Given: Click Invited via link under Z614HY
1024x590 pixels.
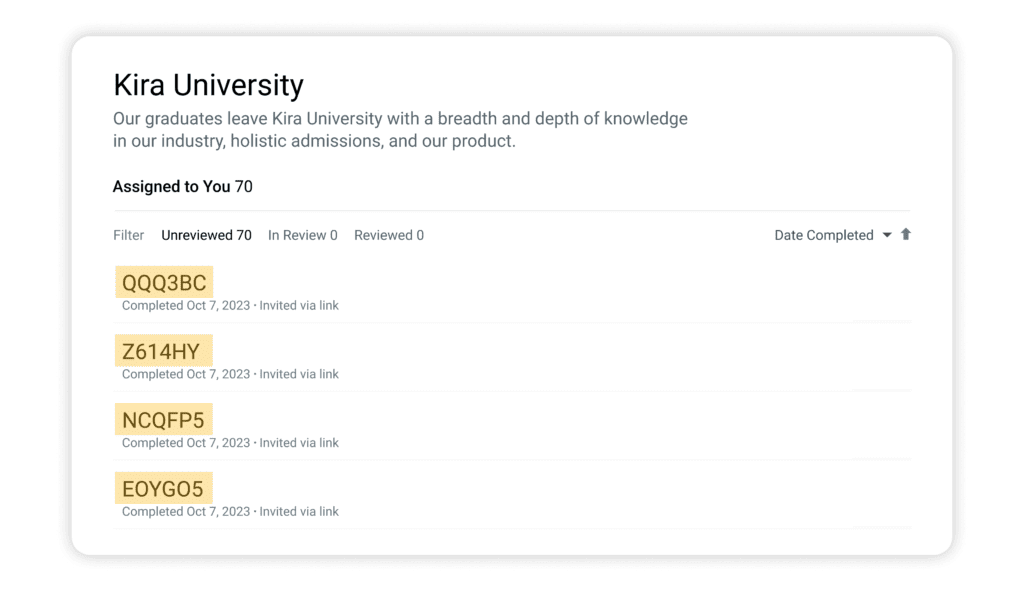Looking at the screenshot, I should (301, 374).
